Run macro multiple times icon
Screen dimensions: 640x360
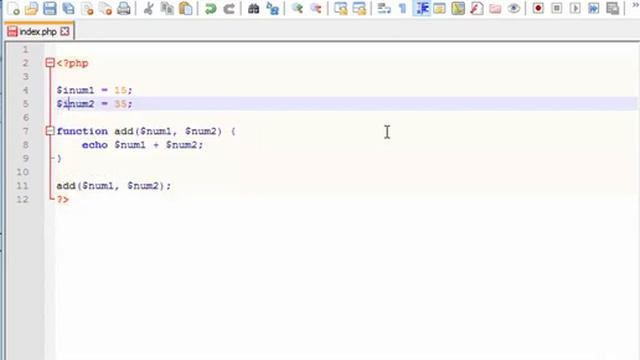tap(593, 8)
